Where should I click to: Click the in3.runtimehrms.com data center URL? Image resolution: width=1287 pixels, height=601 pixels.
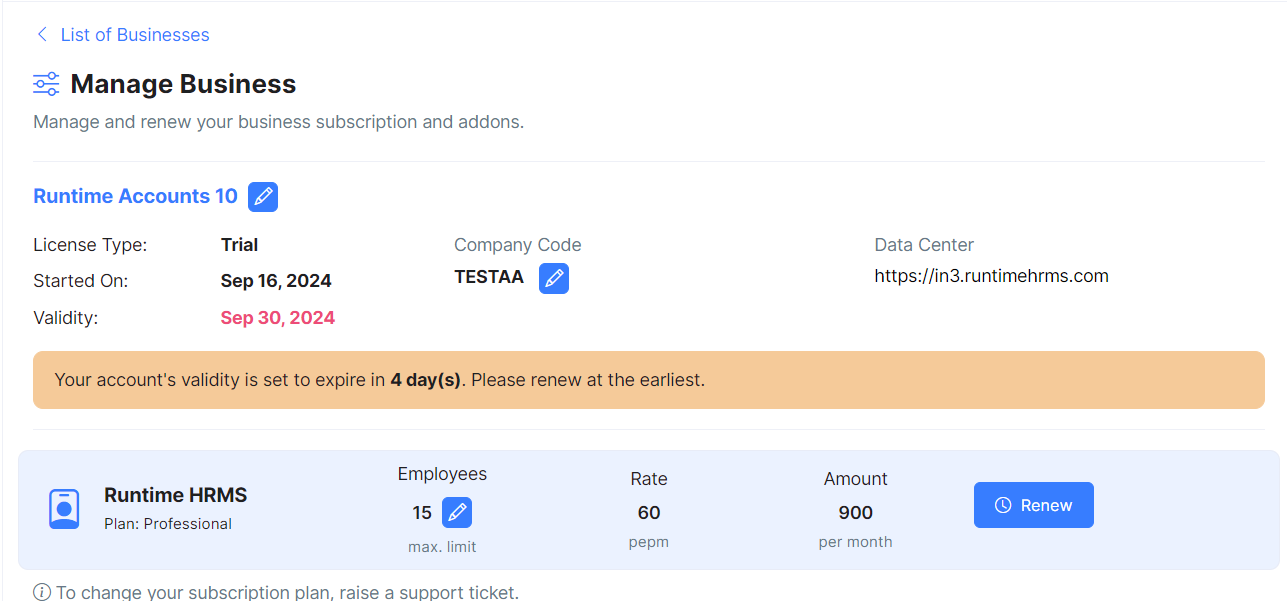point(991,276)
